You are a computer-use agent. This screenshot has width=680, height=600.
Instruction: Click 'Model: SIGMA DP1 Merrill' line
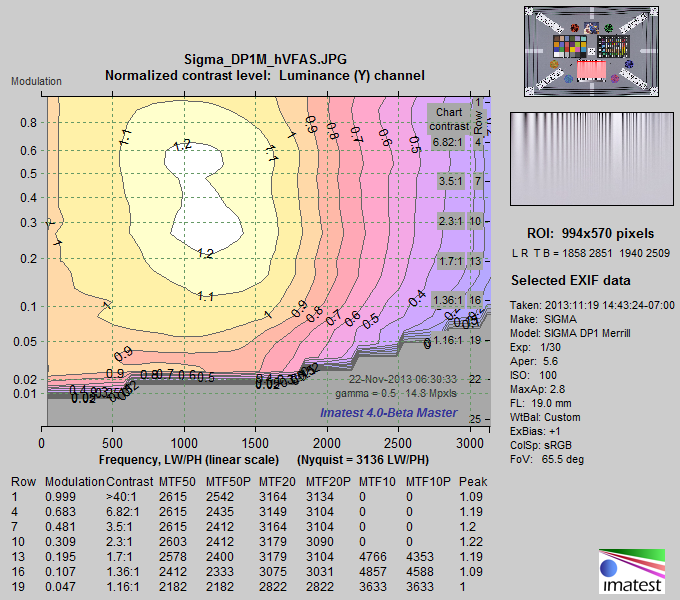pyautogui.click(x=570, y=333)
